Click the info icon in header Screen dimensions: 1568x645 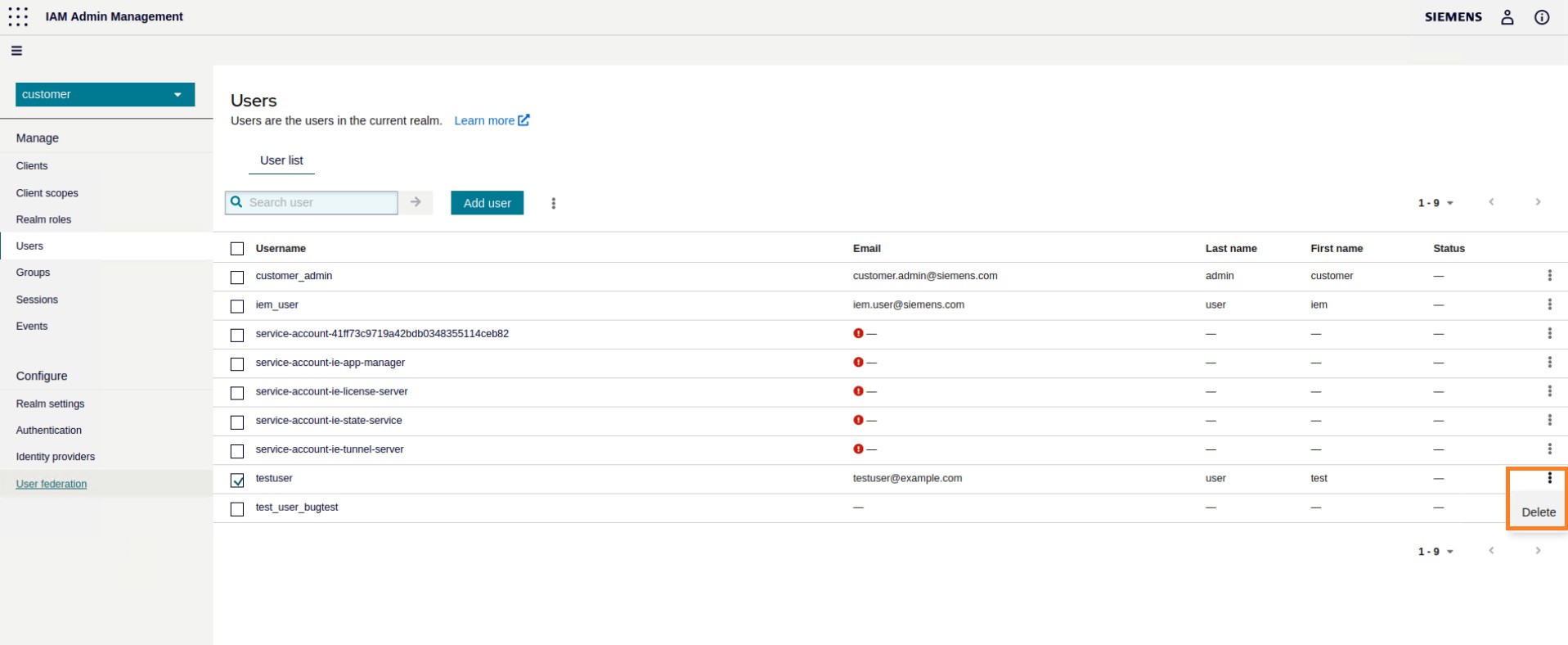coord(1542,17)
